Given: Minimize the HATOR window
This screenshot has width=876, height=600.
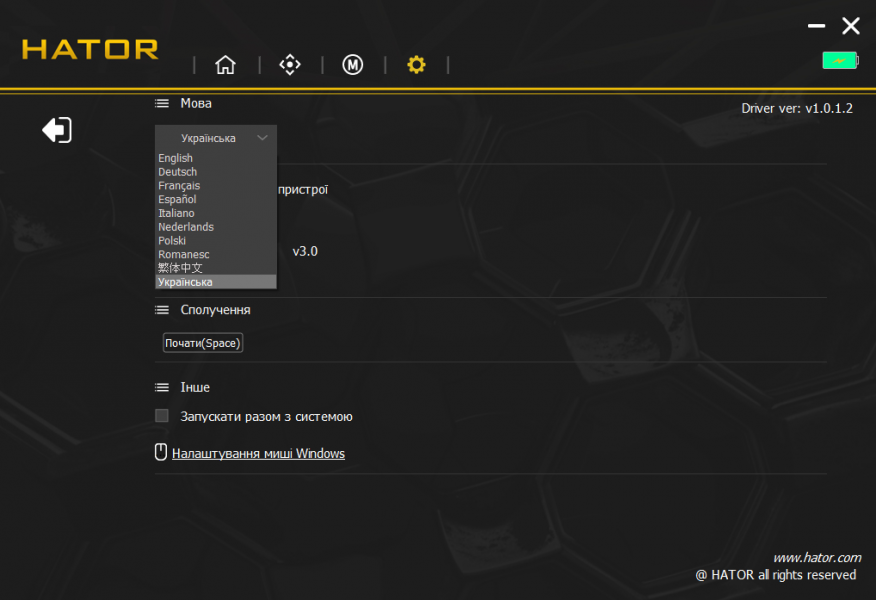Looking at the screenshot, I should click(x=817, y=26).
